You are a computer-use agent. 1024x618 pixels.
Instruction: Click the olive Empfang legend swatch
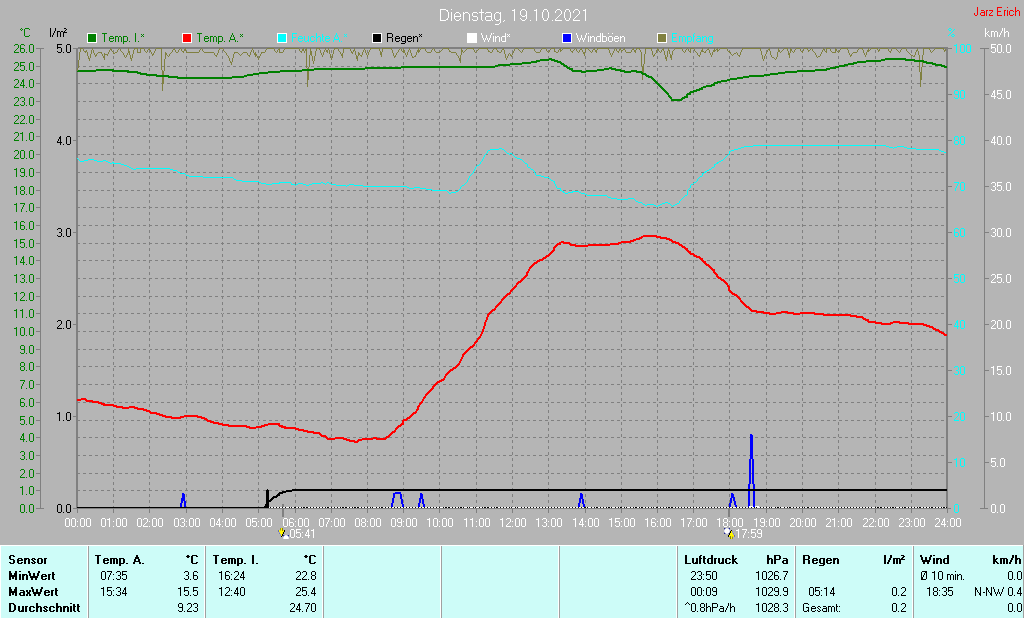point(662,39)
